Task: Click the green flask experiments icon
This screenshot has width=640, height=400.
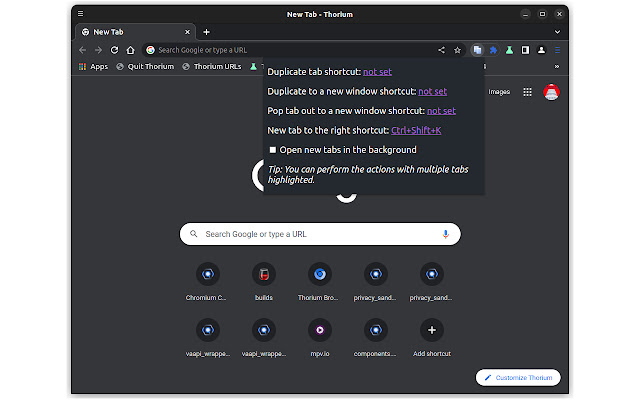Action: point(509,50)
